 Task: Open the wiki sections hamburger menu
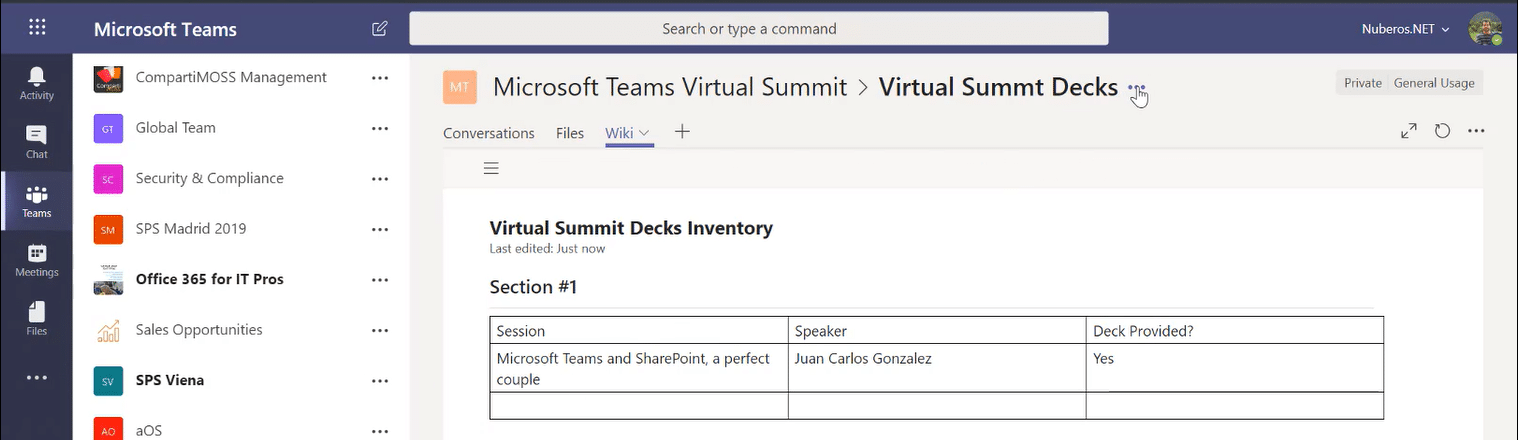pos(491,168)
